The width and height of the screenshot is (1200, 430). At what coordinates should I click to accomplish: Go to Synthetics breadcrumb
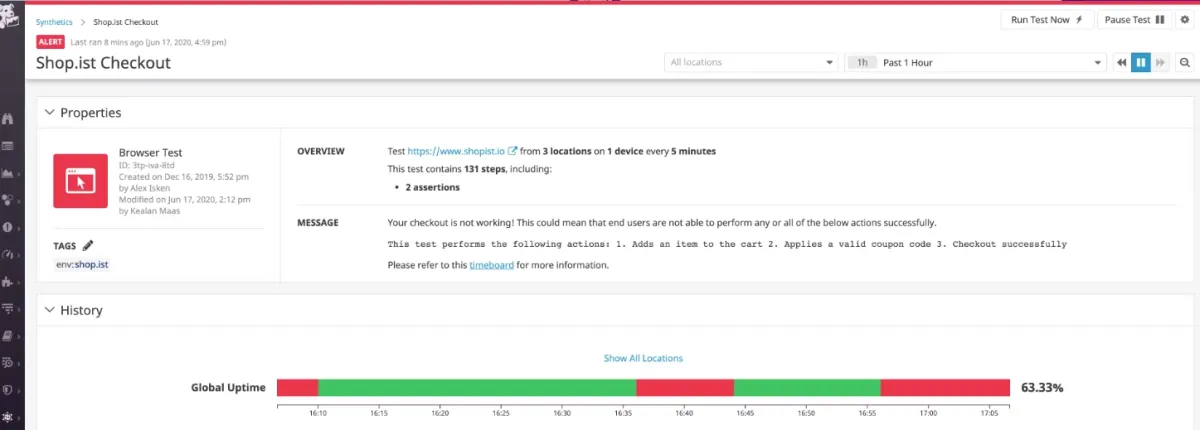(x=55, y=21)
